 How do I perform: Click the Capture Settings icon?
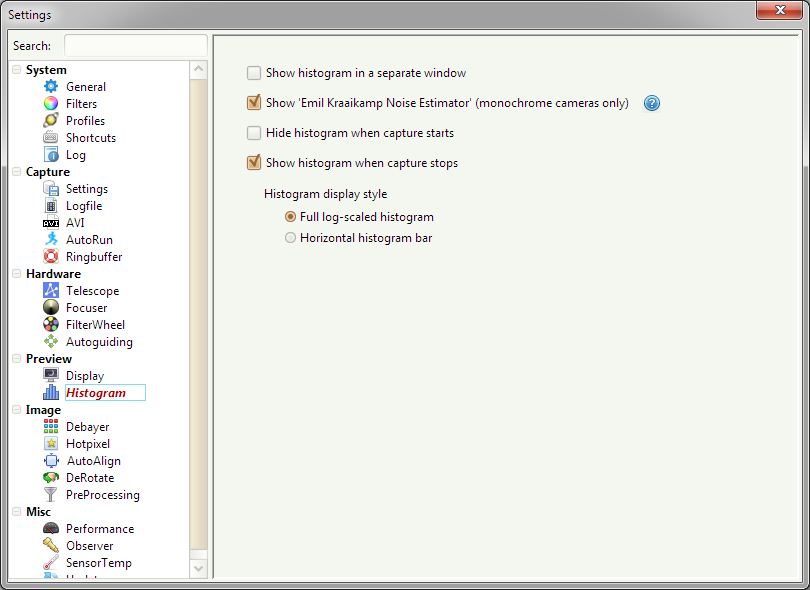click(51, 189)
